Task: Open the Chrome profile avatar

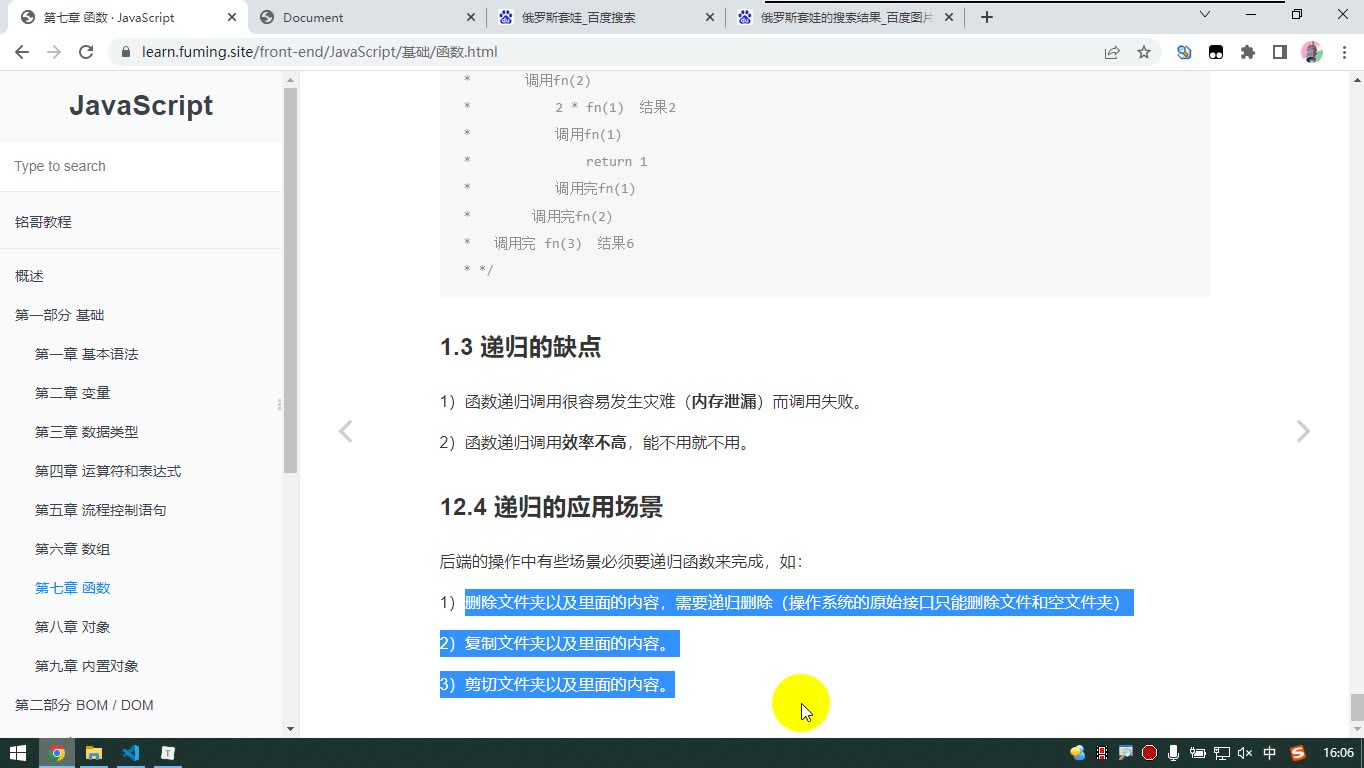Action: click(x=1312, y=52)
